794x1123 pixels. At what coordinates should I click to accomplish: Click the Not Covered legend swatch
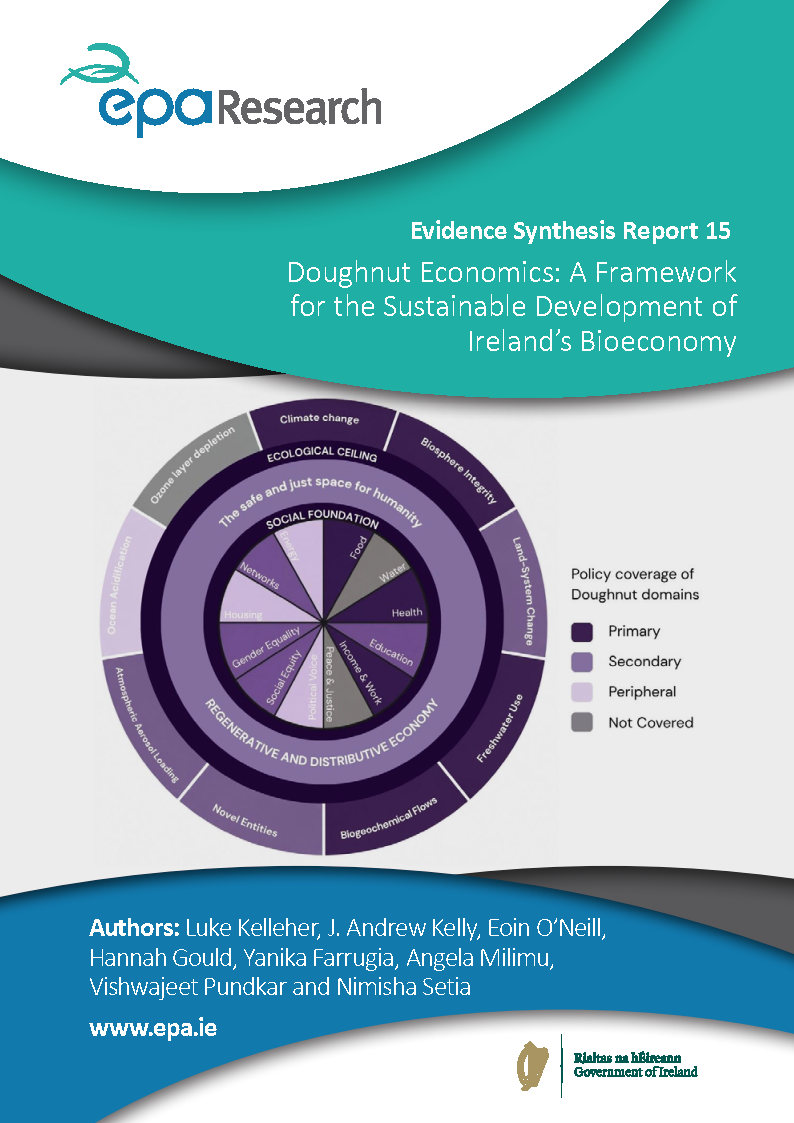[x=582, y=723]
